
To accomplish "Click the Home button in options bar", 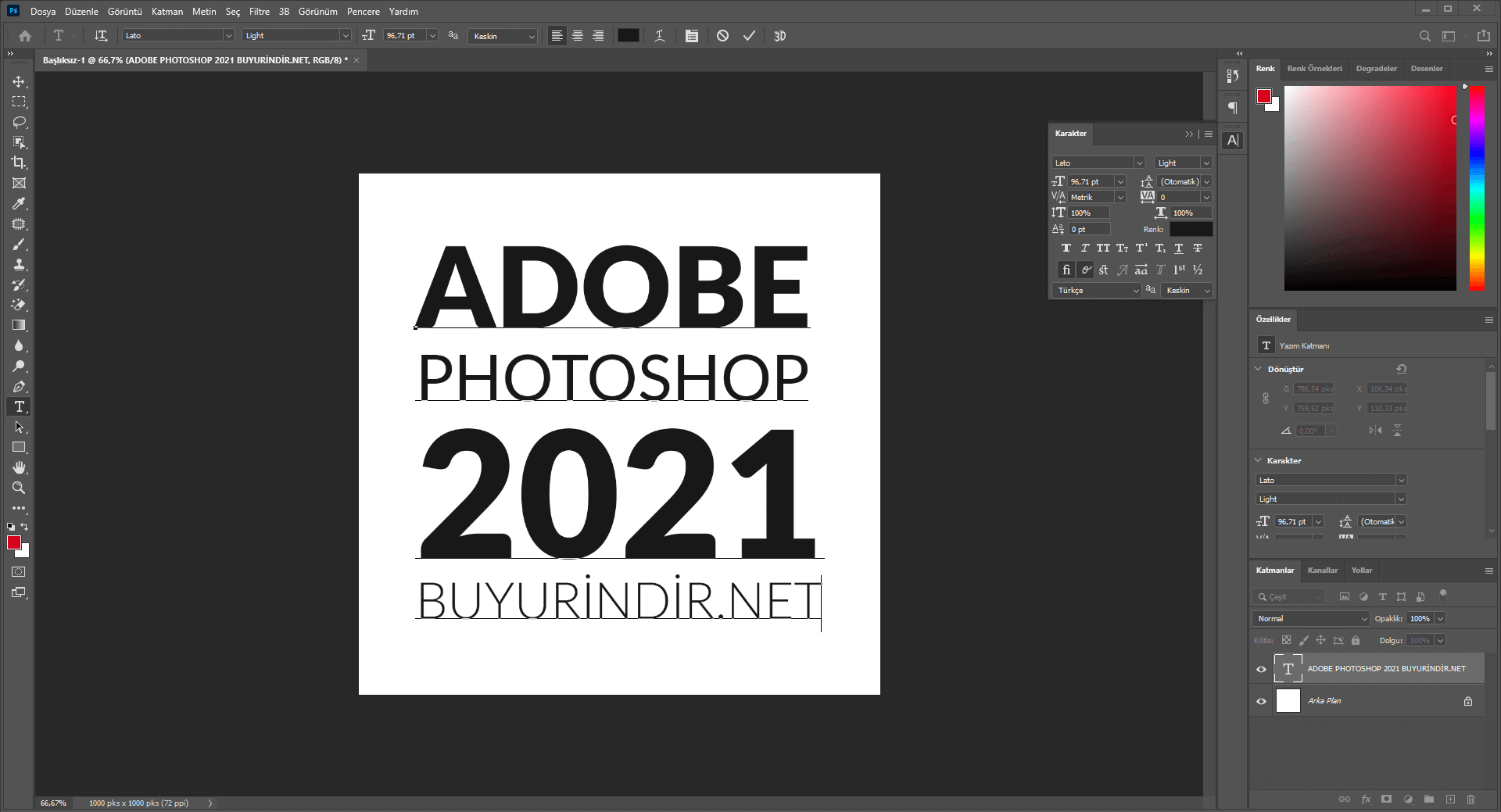I will click(x=25, y=36).
